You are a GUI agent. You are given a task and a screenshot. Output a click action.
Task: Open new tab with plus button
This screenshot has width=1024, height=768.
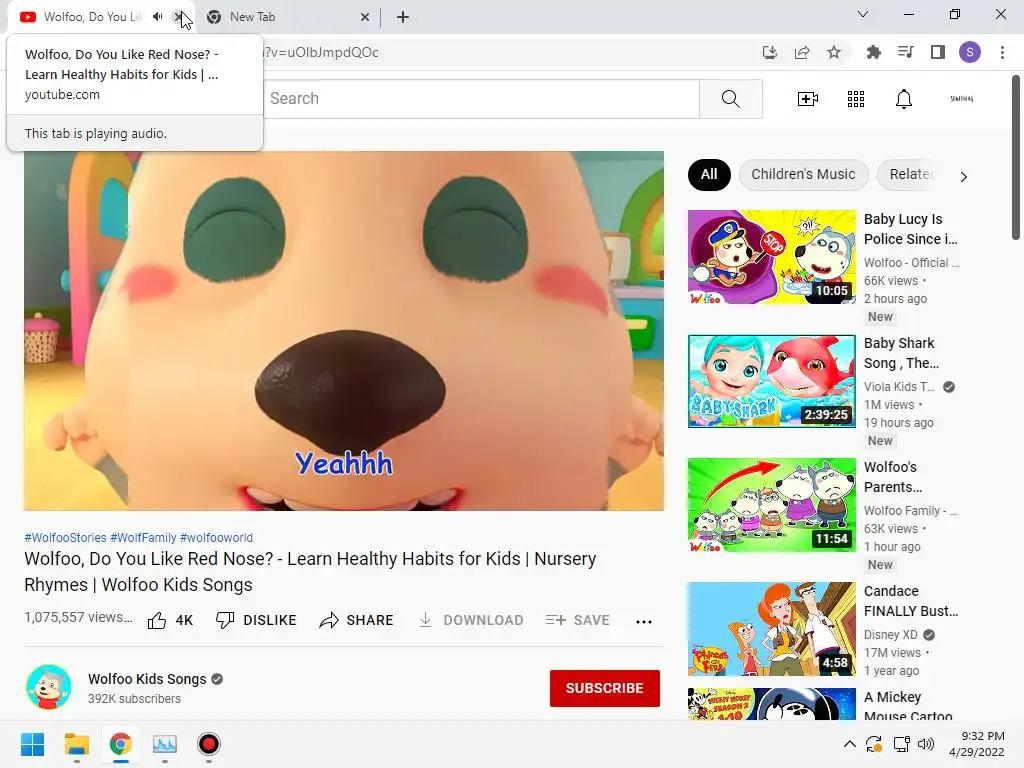[x=403, y=17]
